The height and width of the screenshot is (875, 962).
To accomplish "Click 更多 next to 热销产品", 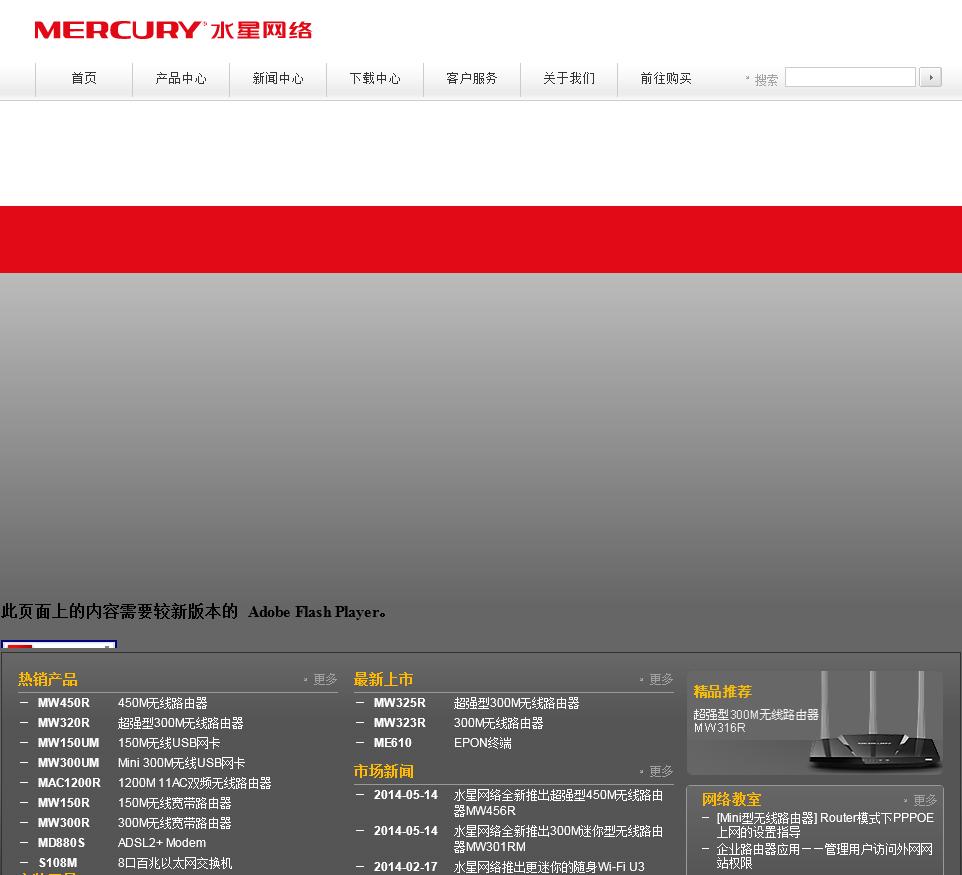I will pyautogui.click(x=325, y=679).
